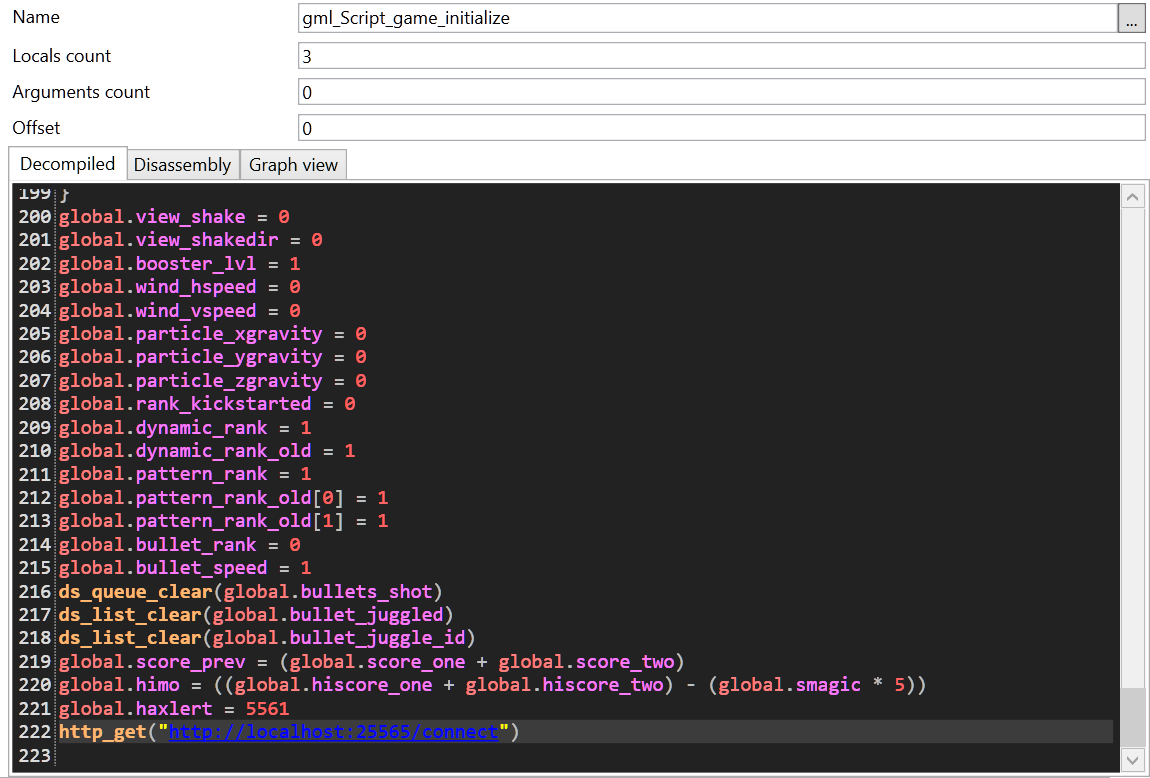Select the Decompiled tab

(66, 163)
